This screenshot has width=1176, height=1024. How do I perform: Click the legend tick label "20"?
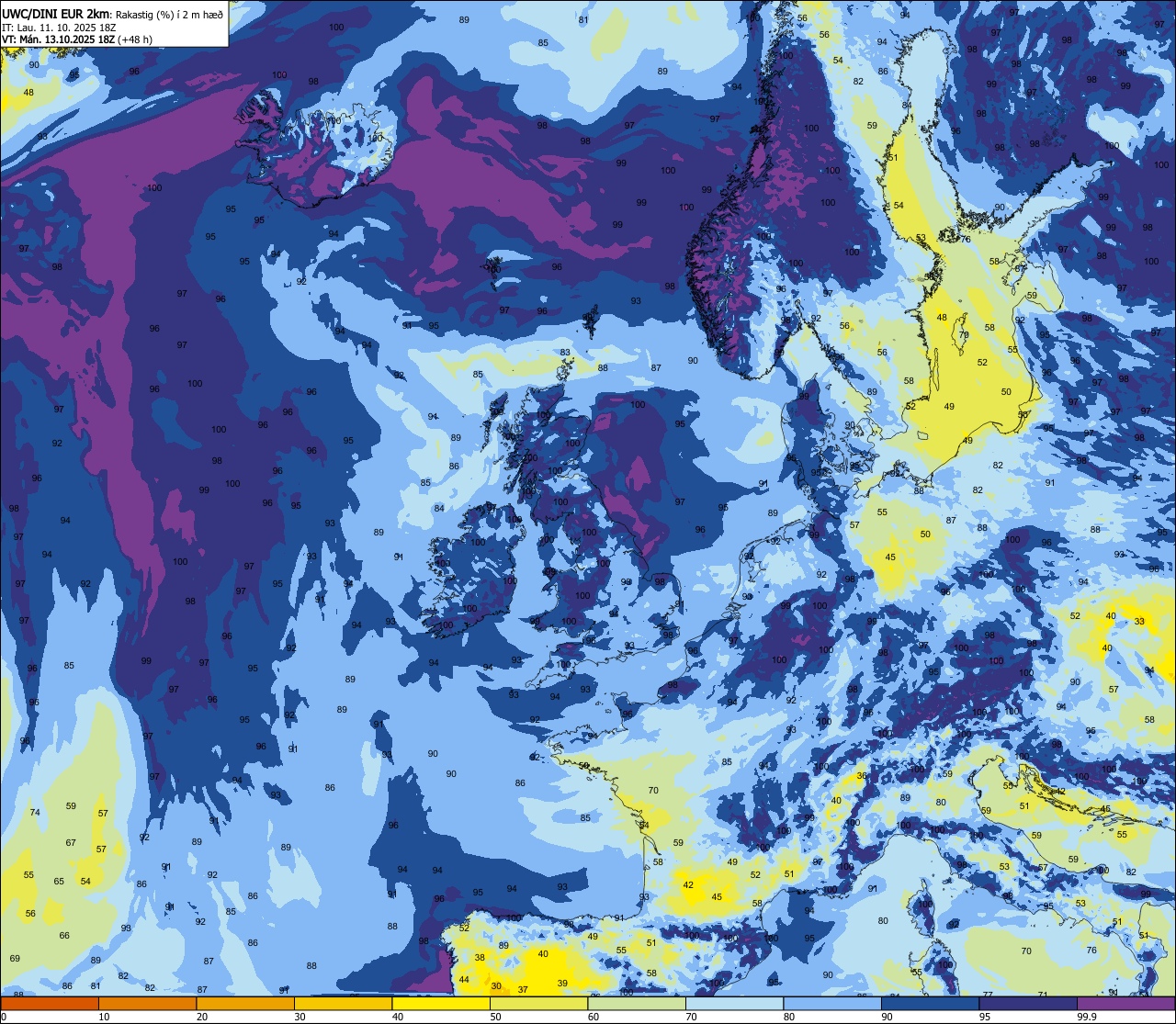click(x=202, y=1017)
